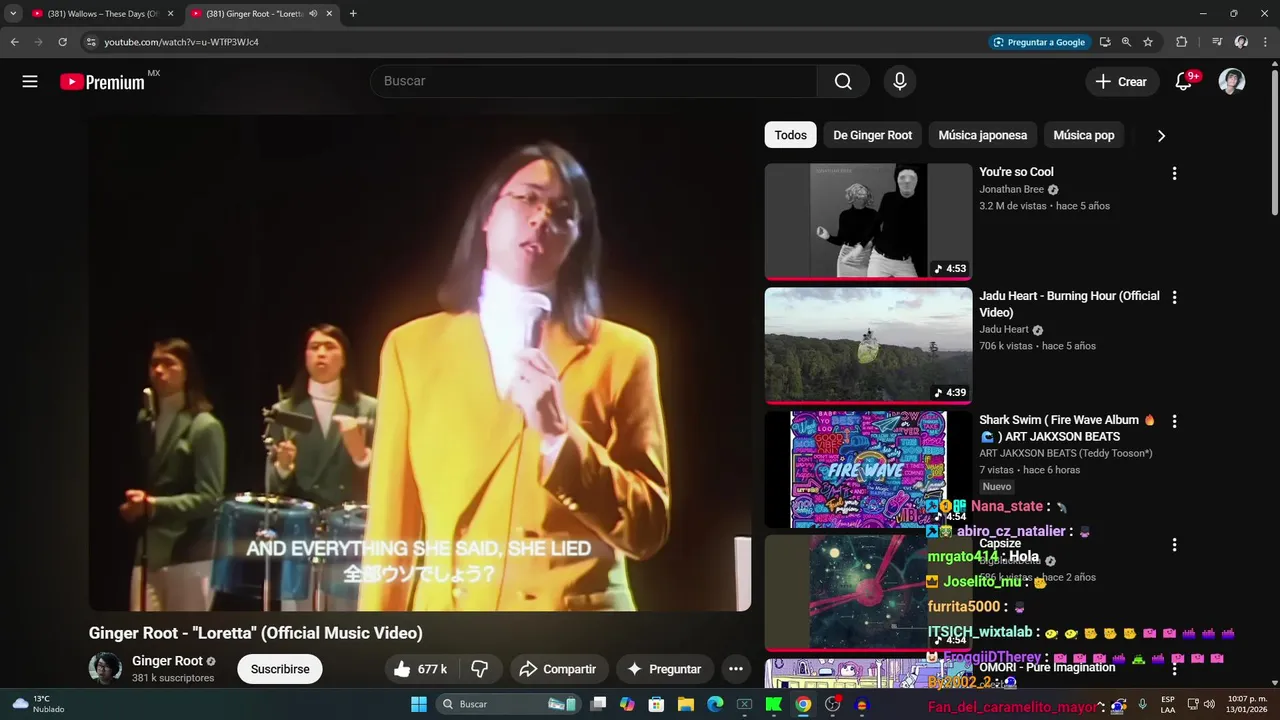Close the Ginger Root Loretta tab
1280x720 pixels.
329,14
